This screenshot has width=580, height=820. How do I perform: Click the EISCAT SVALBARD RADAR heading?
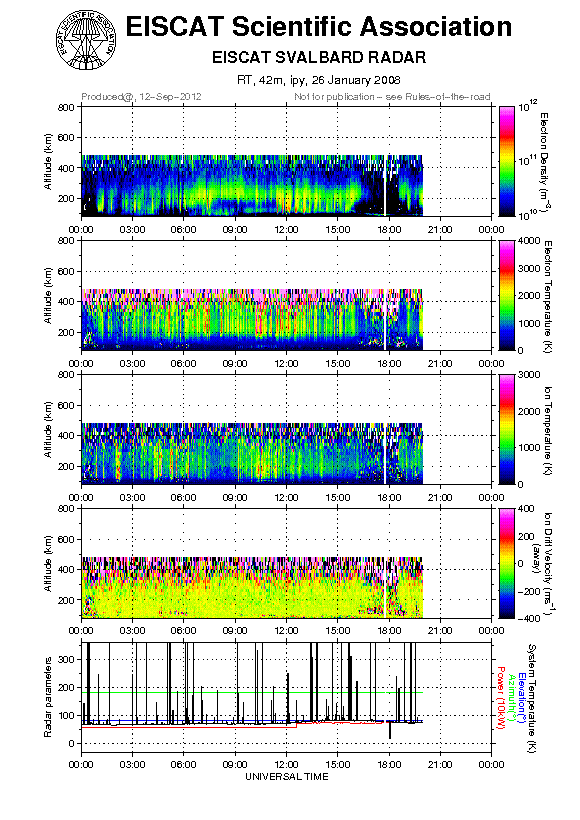[x=319, y=57]
